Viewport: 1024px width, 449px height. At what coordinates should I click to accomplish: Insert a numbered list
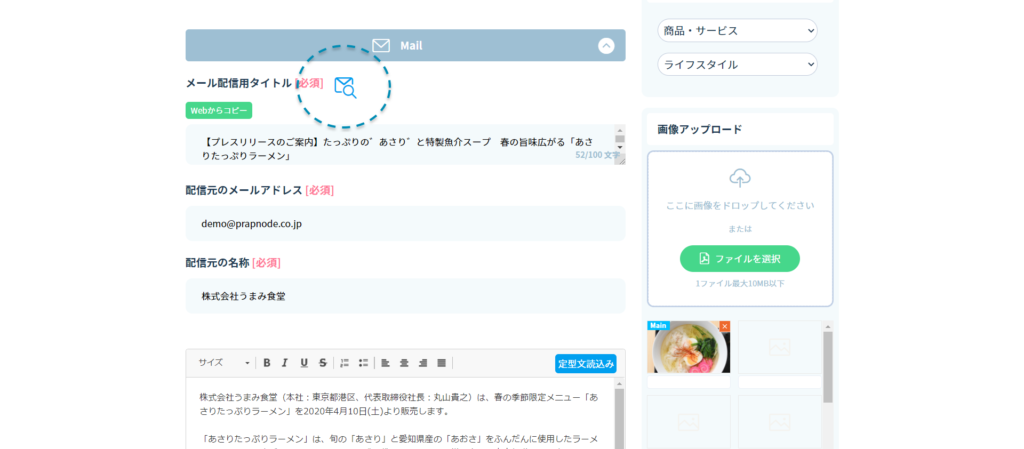pos(345,363)
